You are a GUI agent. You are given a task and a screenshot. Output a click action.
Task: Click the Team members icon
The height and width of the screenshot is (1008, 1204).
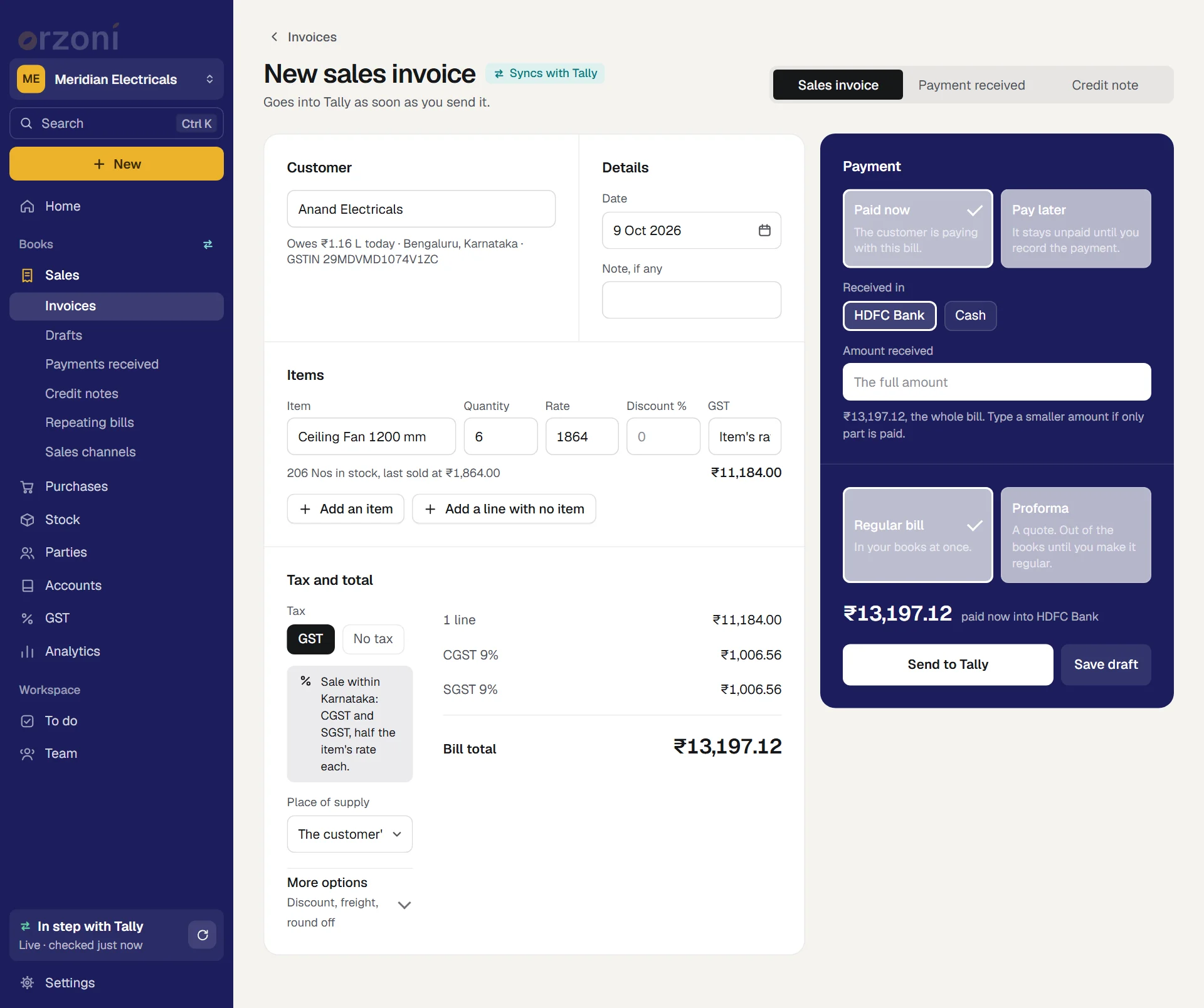point(27,754)
